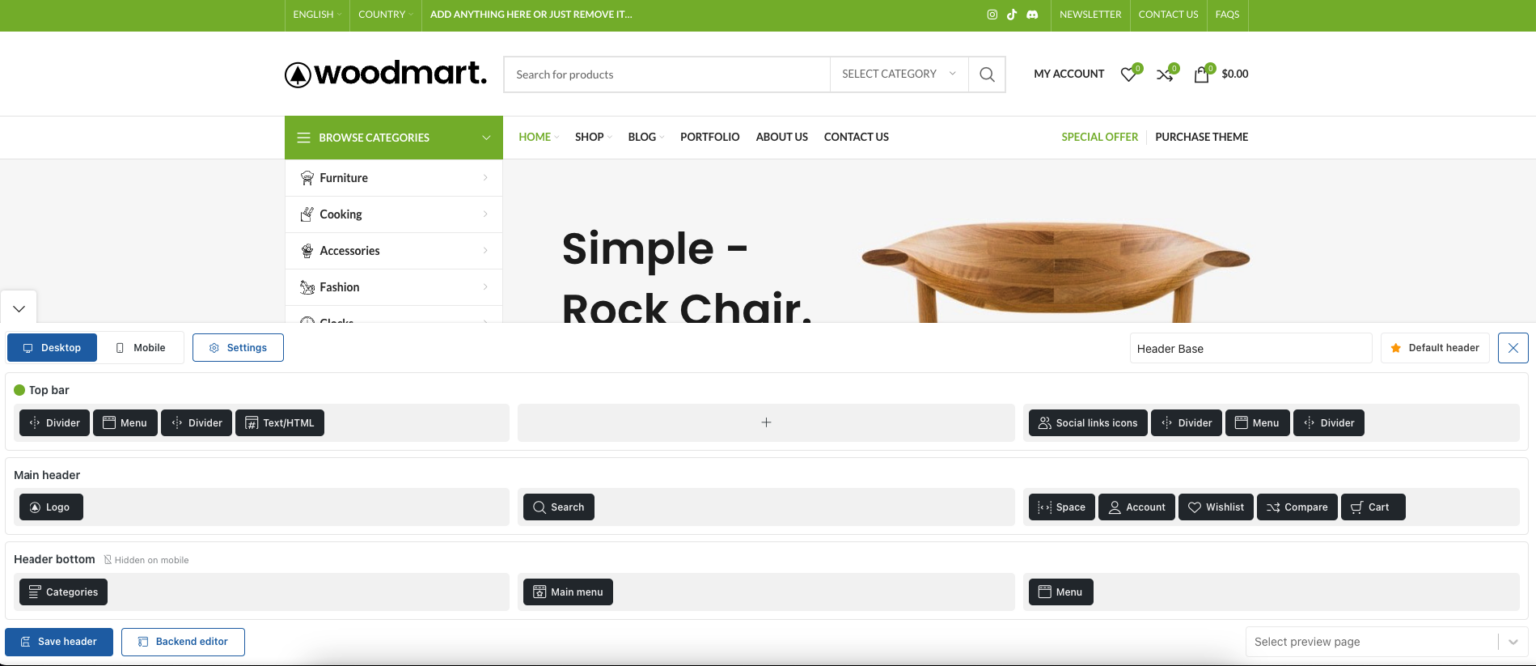Expand the Country selector dropdown

click(x=384, y=14)
